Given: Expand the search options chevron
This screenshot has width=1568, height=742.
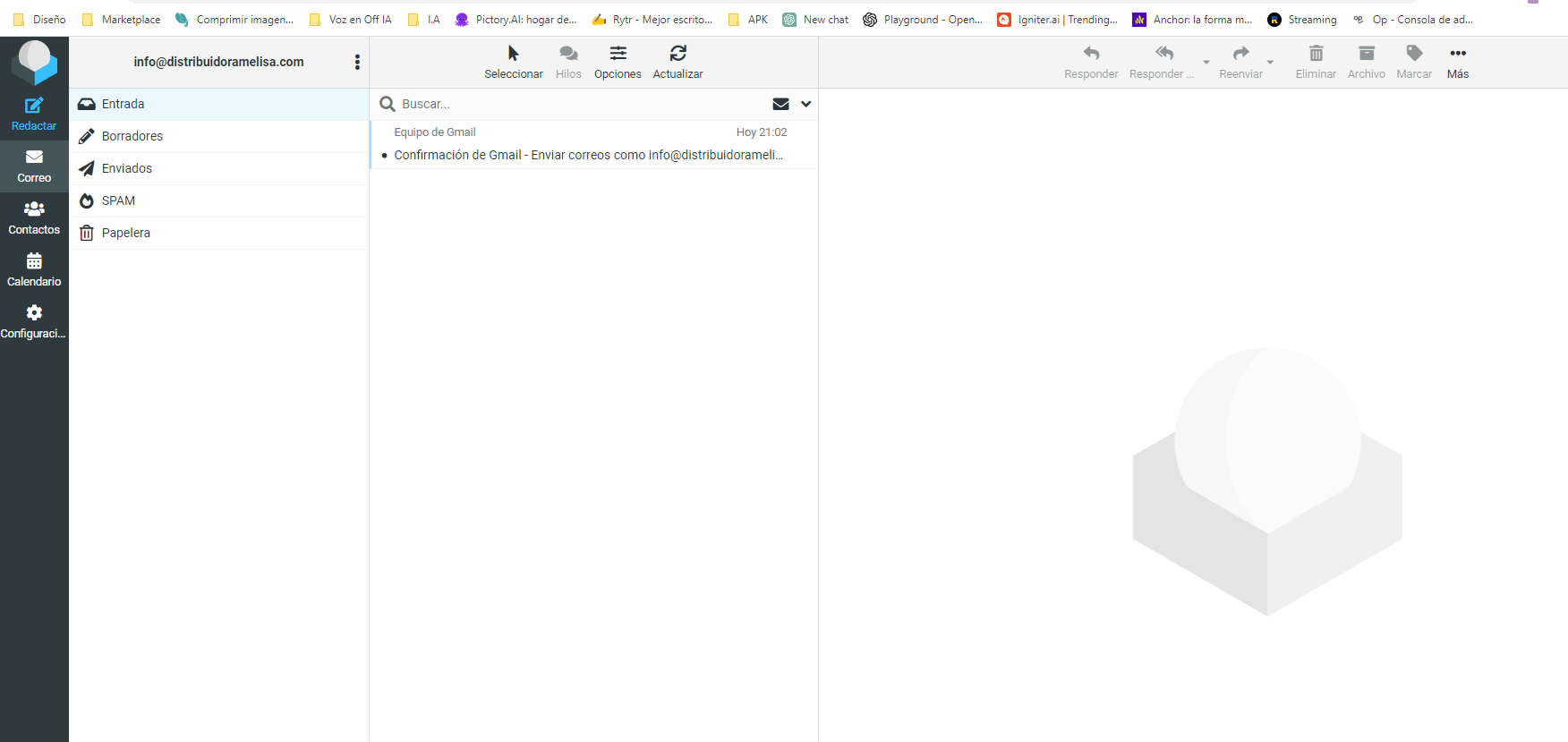Looking at the screenshot, I should (x=806, y=104).
